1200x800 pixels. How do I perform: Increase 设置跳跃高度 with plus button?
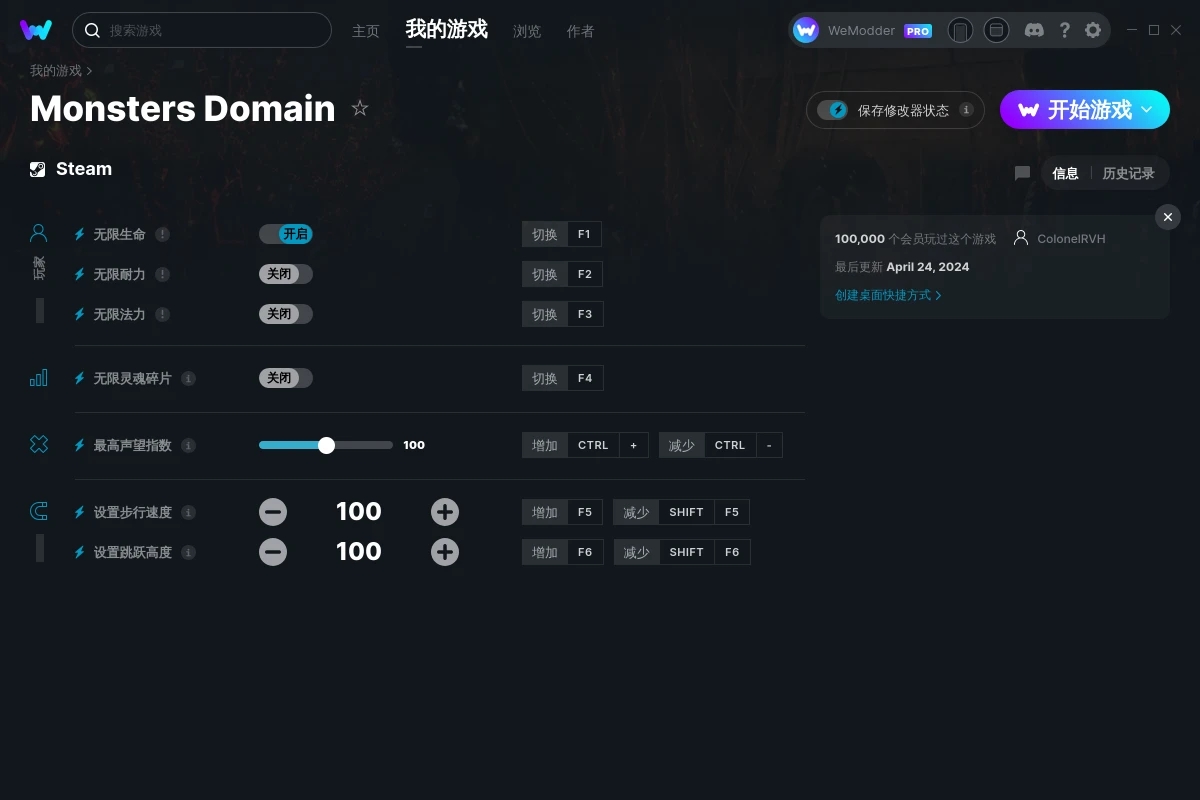445,552
